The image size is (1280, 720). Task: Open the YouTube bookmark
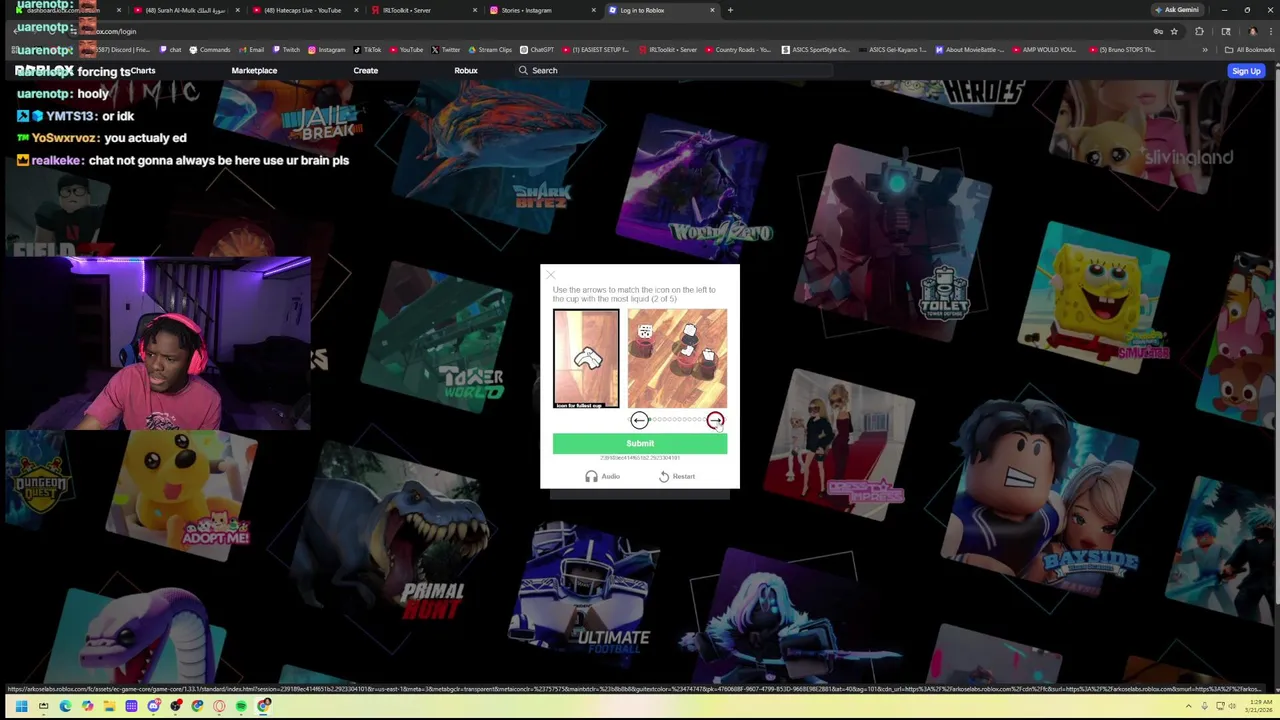[x=407, y=49]
